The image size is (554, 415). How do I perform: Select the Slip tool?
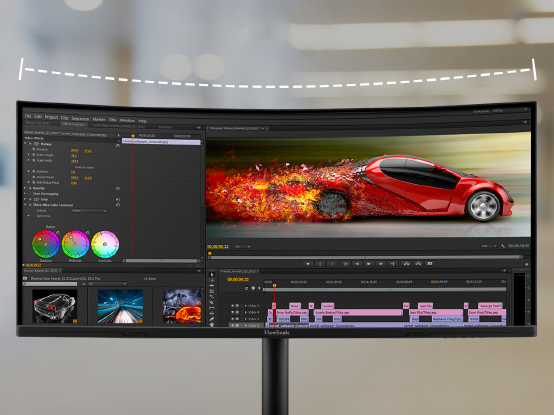point(212,308)
